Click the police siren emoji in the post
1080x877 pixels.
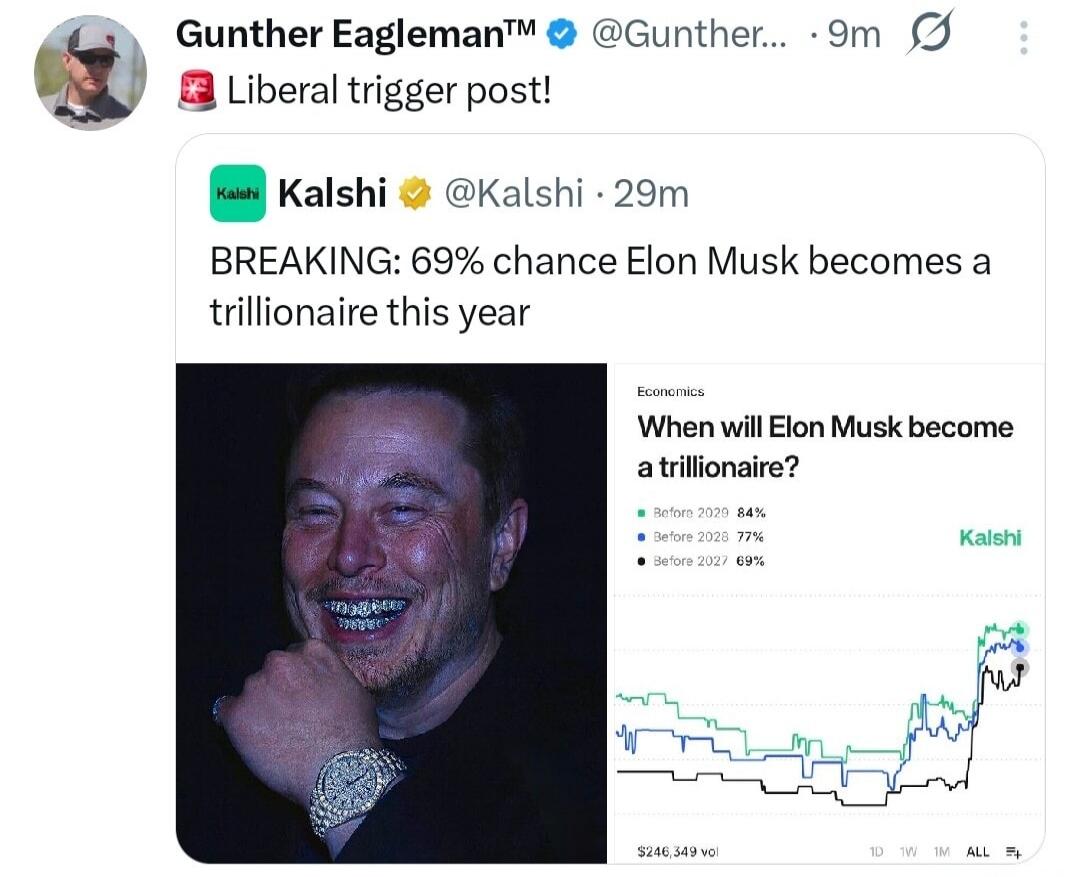194,89
